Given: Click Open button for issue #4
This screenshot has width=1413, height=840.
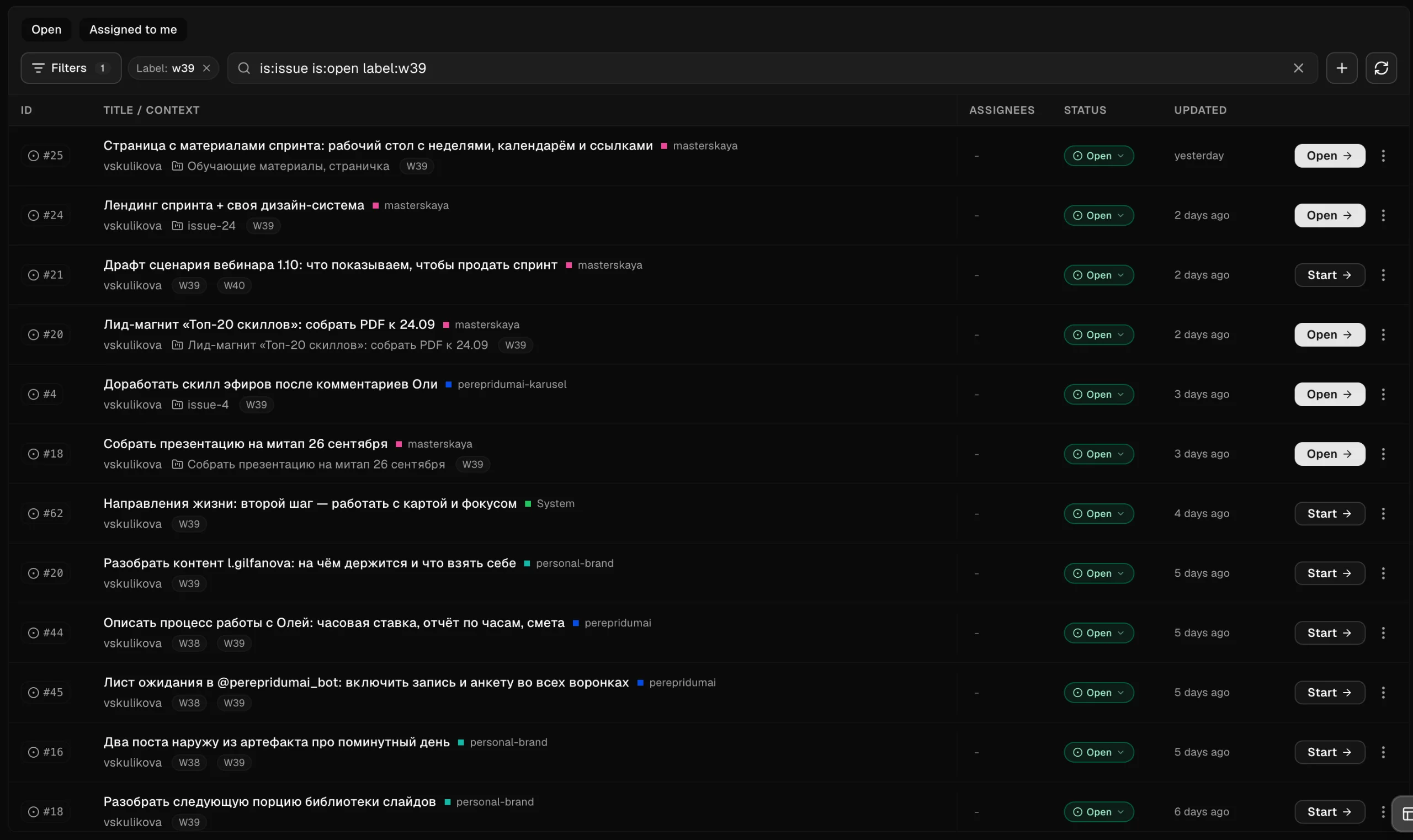Looking at the screenshot, I should [1329, 394].
